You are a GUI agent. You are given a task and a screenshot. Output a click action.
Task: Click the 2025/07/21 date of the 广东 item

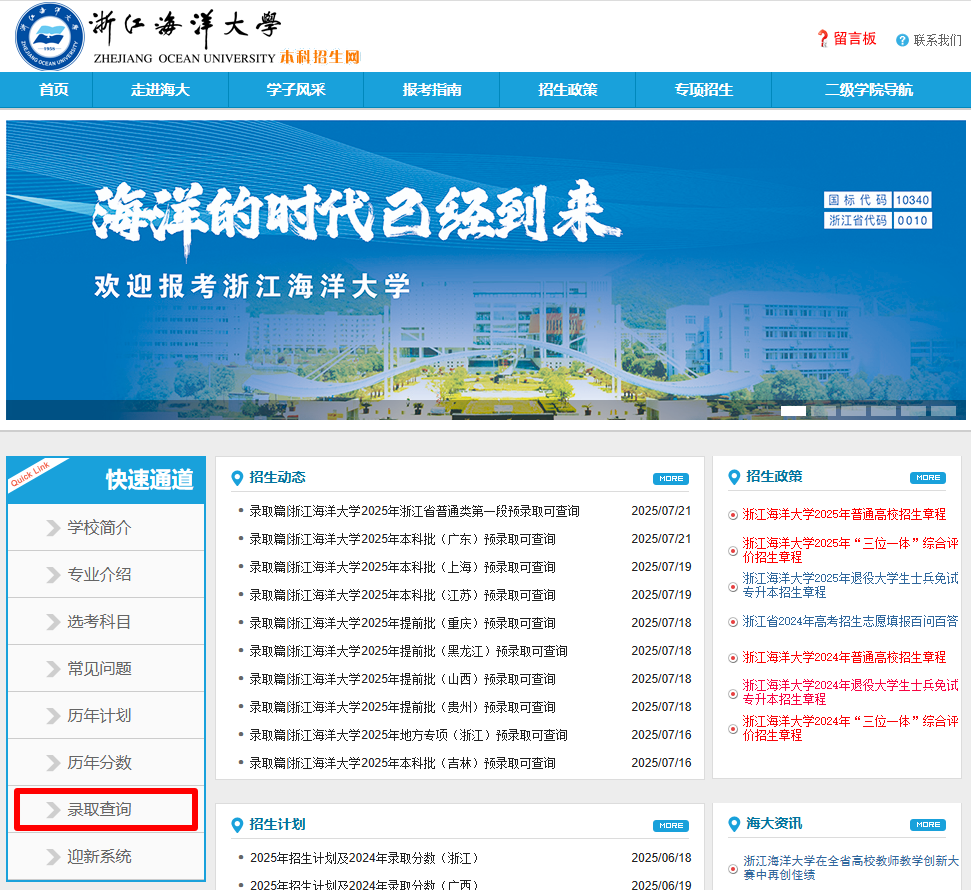point(661,539)
